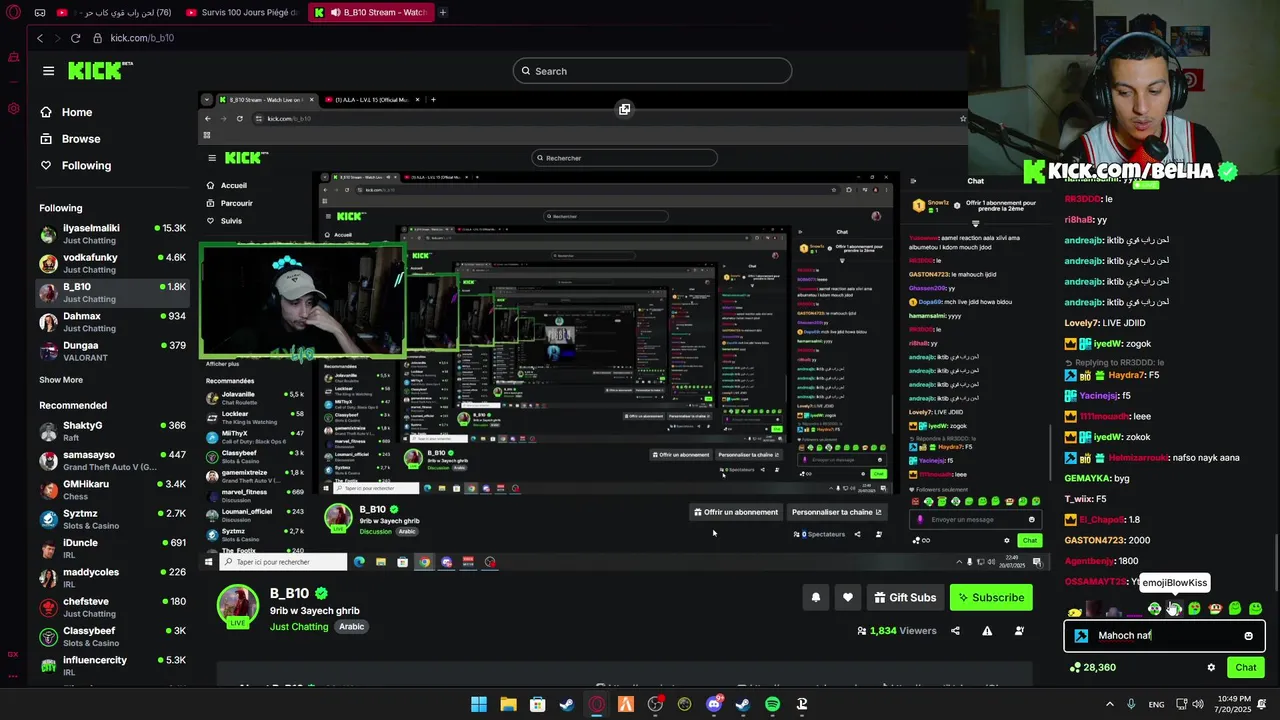Click B_B10 streamer avatar
This screenshot has width=1280, height=720.
tap(238, 607)
